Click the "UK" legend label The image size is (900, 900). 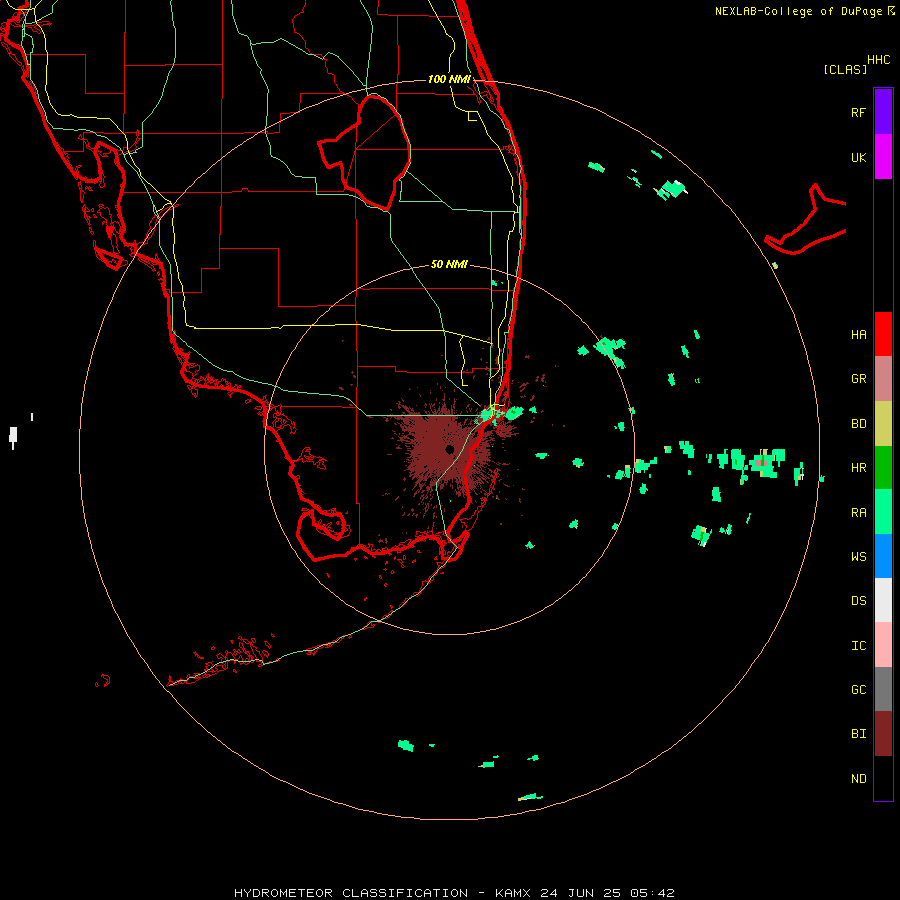858,157
